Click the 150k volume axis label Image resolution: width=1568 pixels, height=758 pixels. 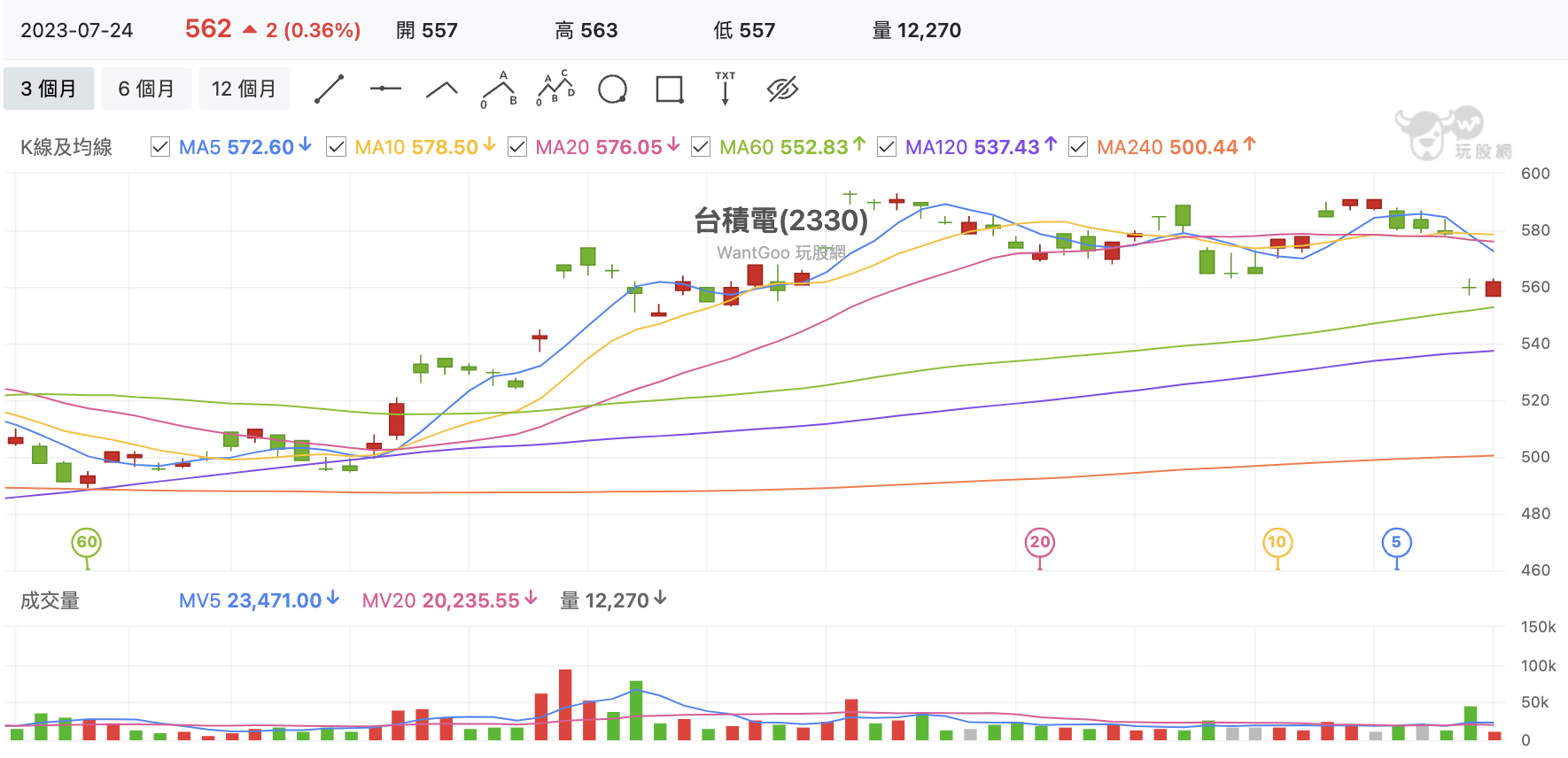coord(1539,627)
